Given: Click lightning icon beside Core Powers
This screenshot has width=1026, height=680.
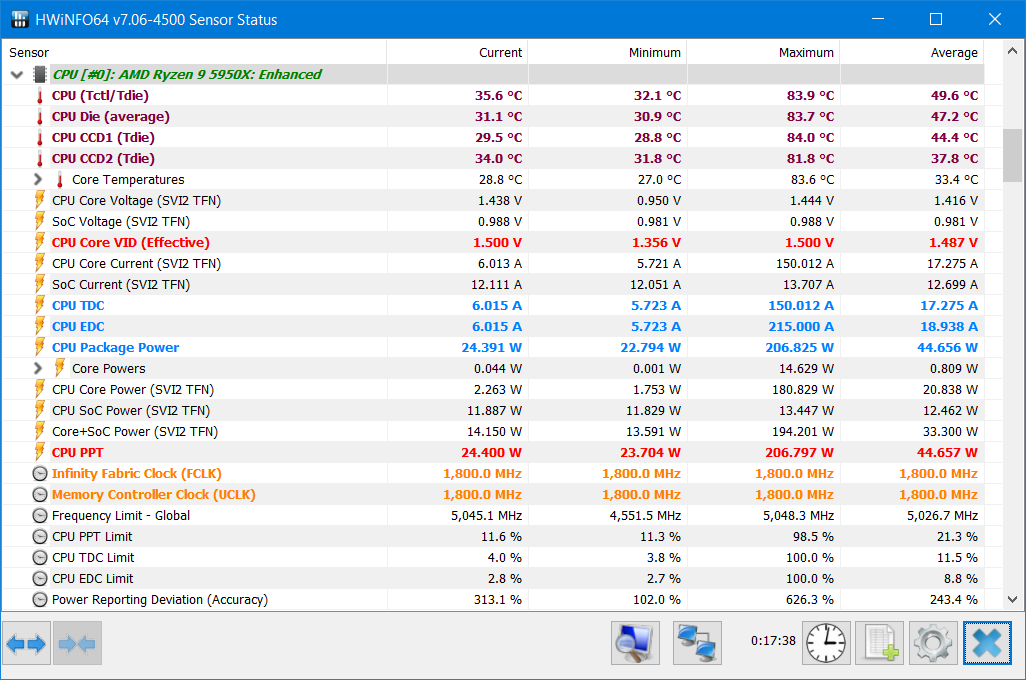Looking at the screenshot, I should coord(60,368).
